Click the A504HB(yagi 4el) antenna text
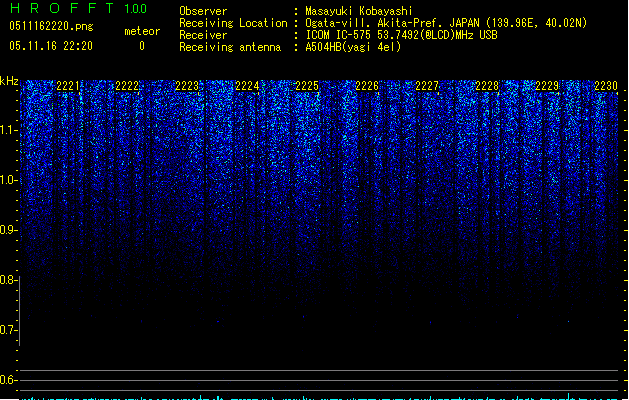This screenshot has height=400, width=629. 353,47
